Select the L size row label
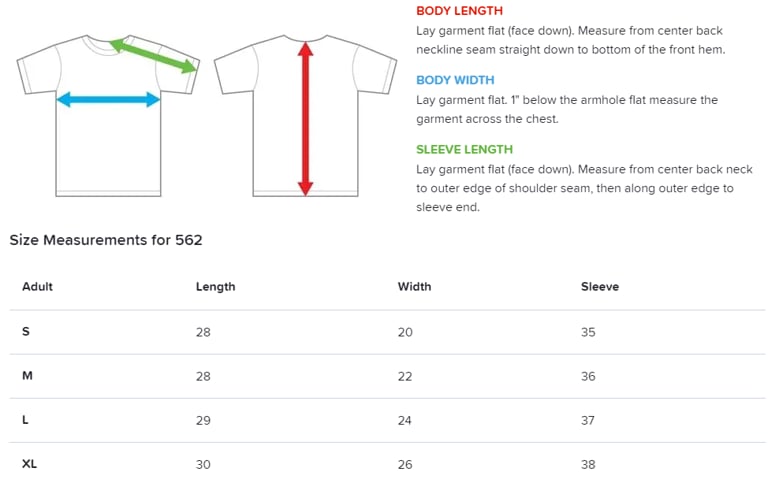The image size is (768, 479). click(x=26, y=420)
